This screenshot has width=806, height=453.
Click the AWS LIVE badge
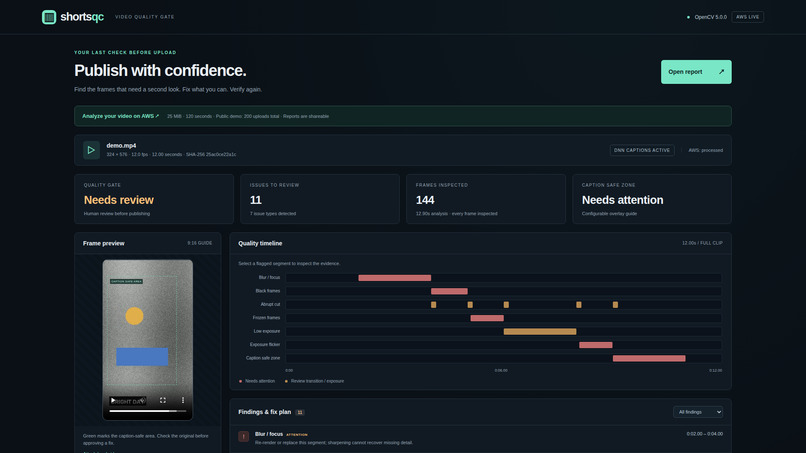pos(747,17)
